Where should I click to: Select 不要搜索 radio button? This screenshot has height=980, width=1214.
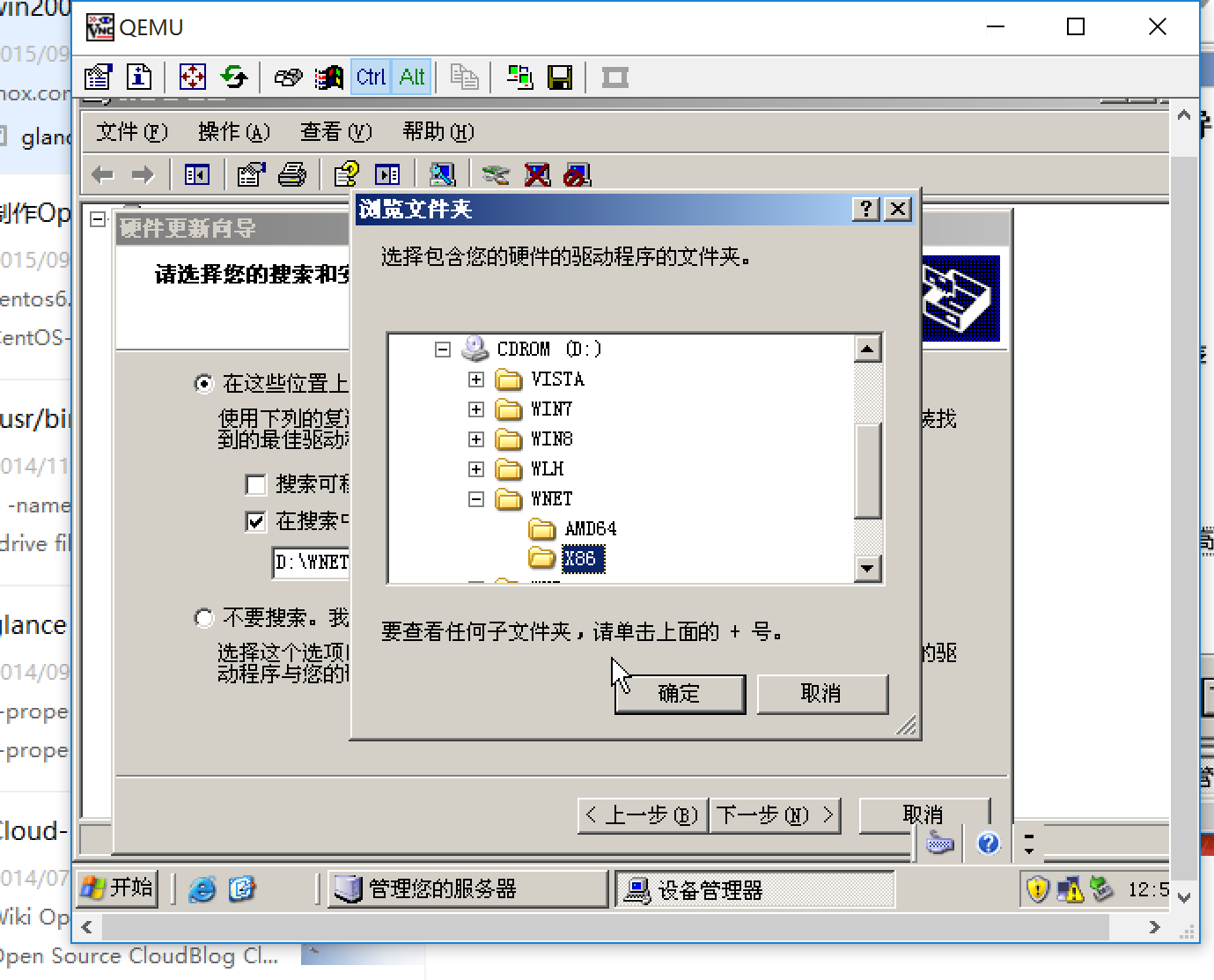tap(204, 618)
